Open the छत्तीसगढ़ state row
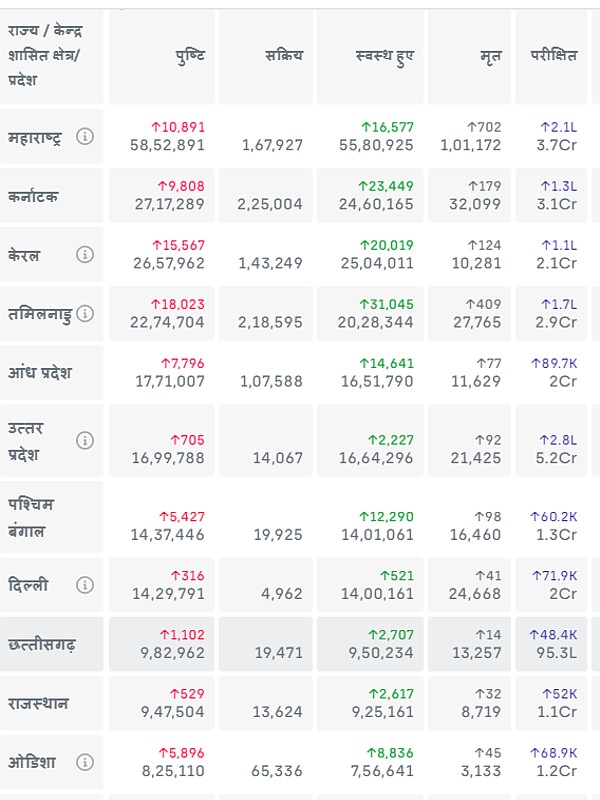The width and height of the screenshot is (600, 800). click(x=41, y=645)
